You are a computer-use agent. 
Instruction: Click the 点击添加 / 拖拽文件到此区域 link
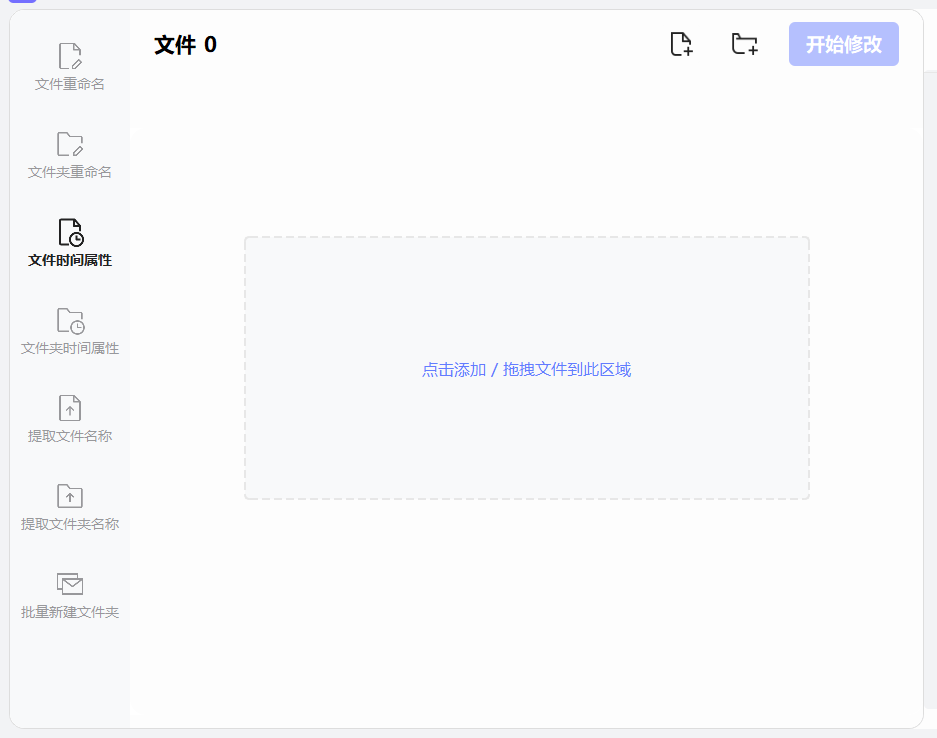(526, 369)
